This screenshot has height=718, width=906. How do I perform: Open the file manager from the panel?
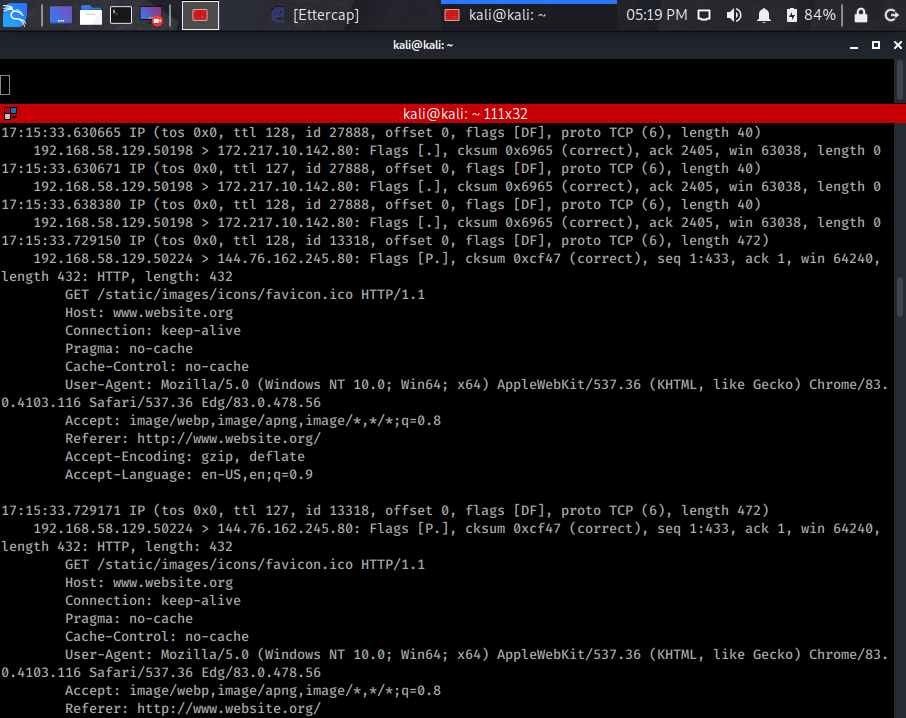pyautogui.click(x=91, y=15)
